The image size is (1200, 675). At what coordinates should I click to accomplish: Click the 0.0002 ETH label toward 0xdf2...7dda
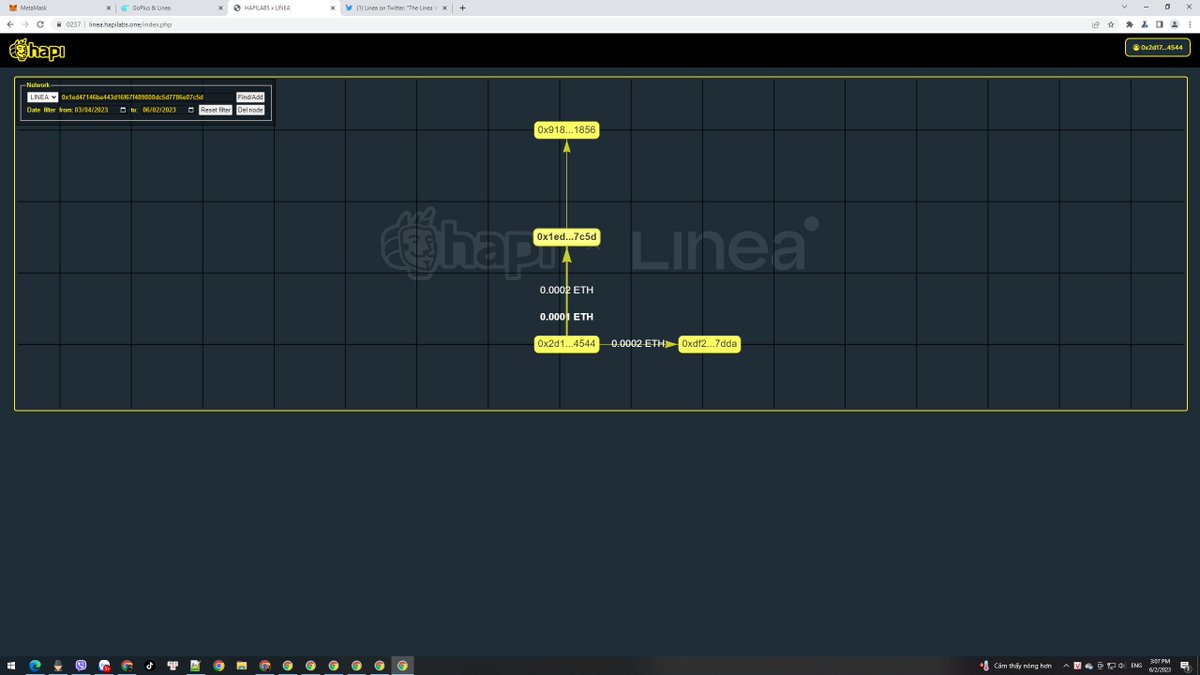(638, 344)
